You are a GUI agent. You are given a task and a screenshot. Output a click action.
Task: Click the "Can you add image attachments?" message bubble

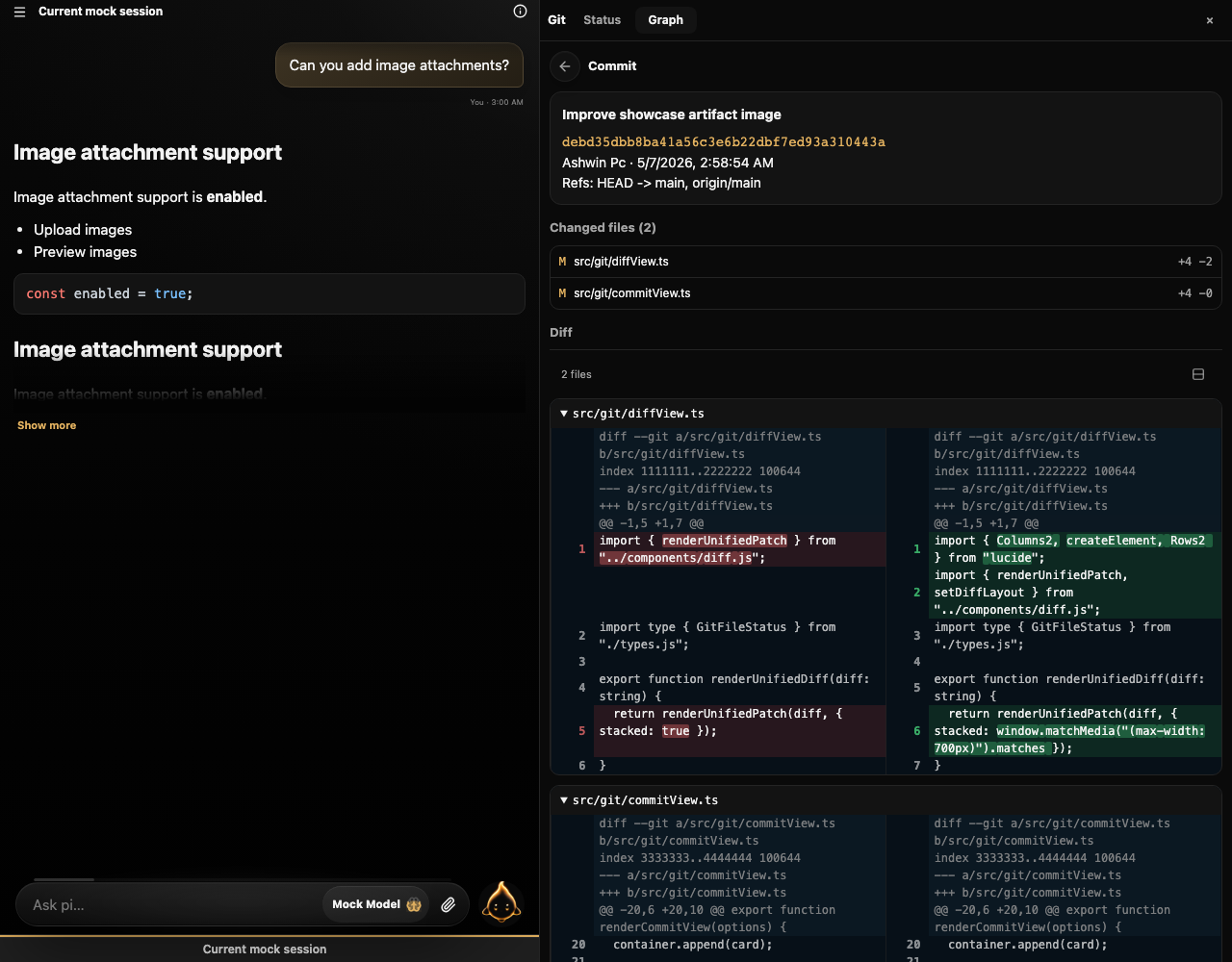point(399,65)
